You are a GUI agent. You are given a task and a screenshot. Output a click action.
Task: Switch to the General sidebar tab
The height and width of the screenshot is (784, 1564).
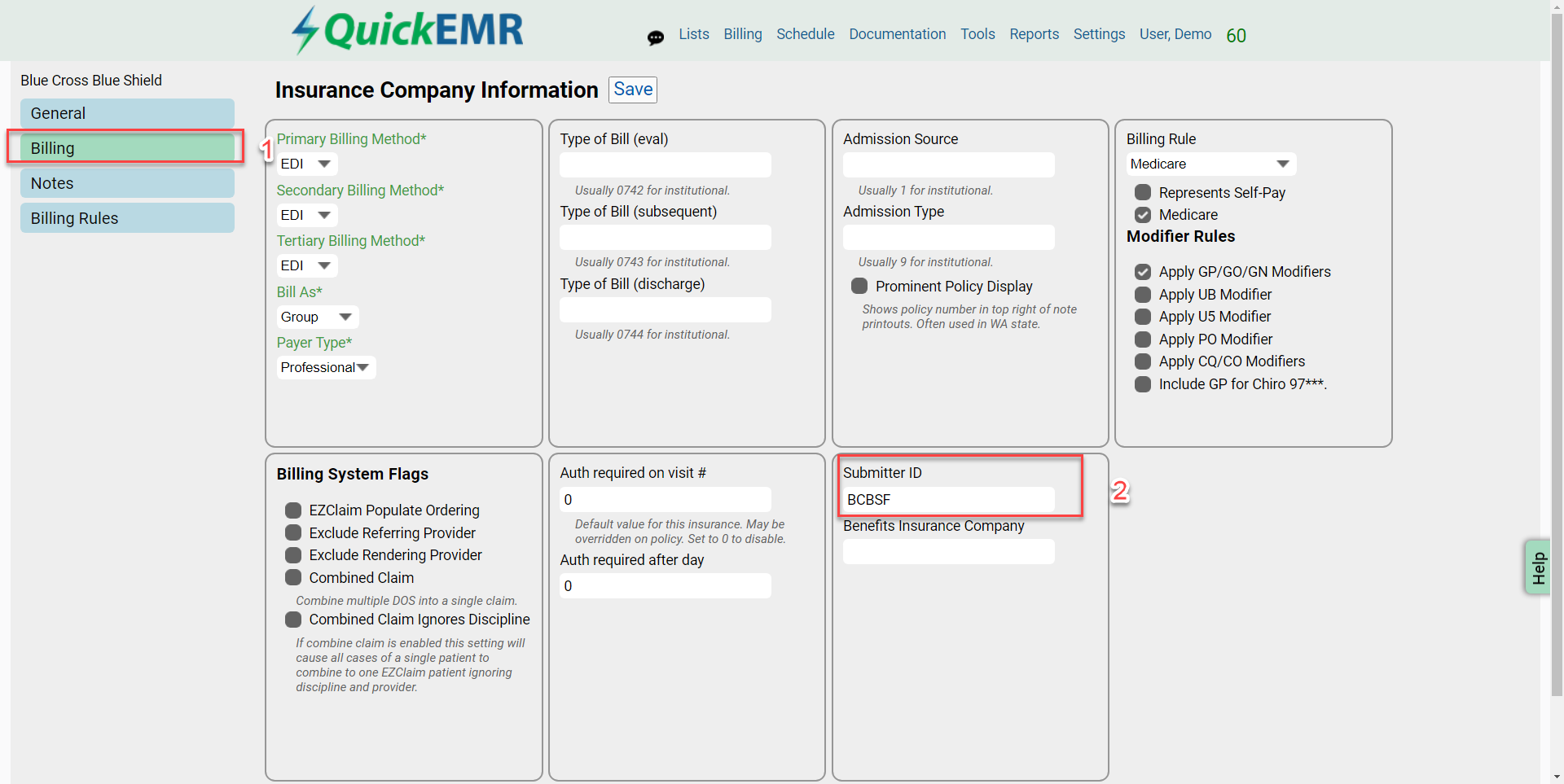(x=127, y=113)
